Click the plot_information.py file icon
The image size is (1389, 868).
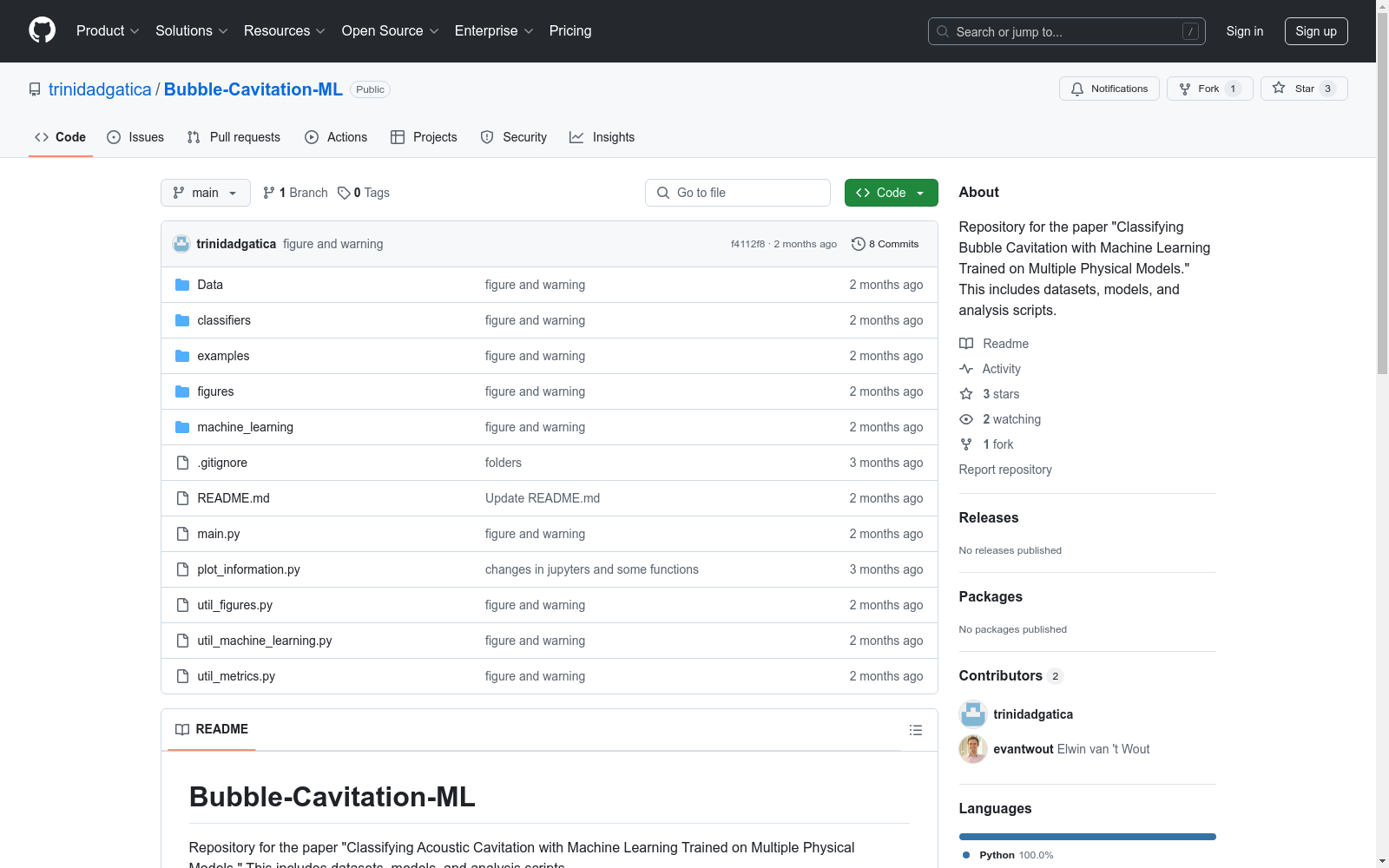[x=182, y=569]
